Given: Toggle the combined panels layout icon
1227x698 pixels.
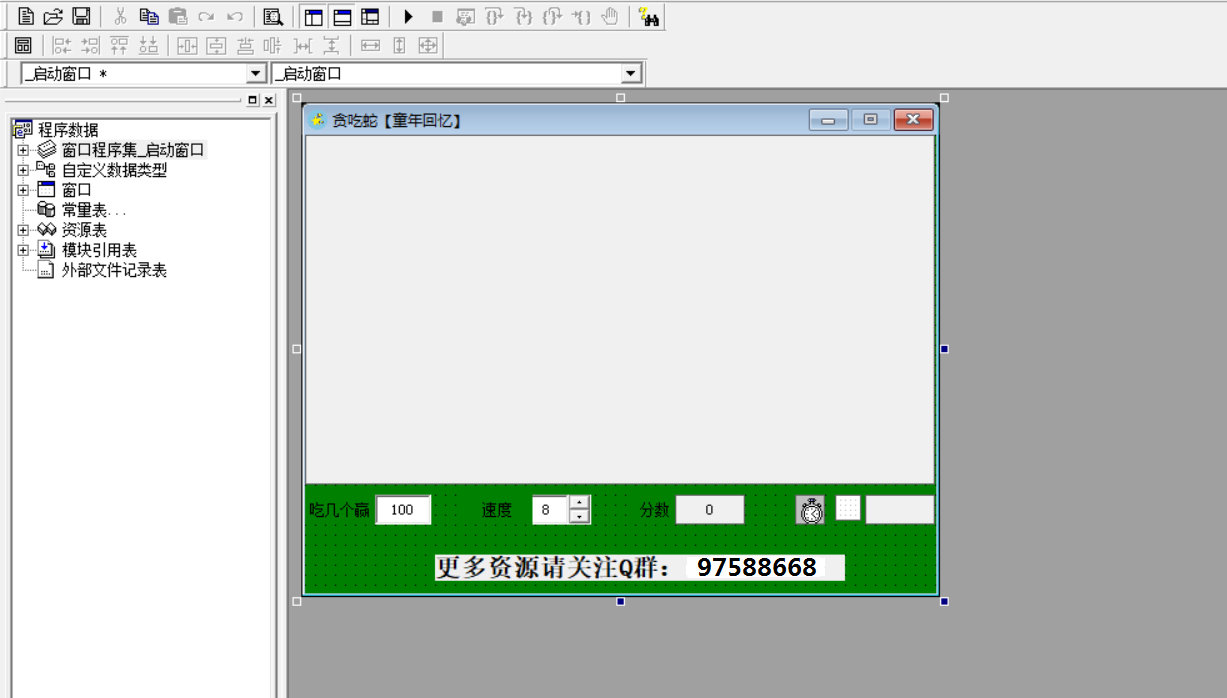Looking at the screenshot, I should (x=370, y=16).
